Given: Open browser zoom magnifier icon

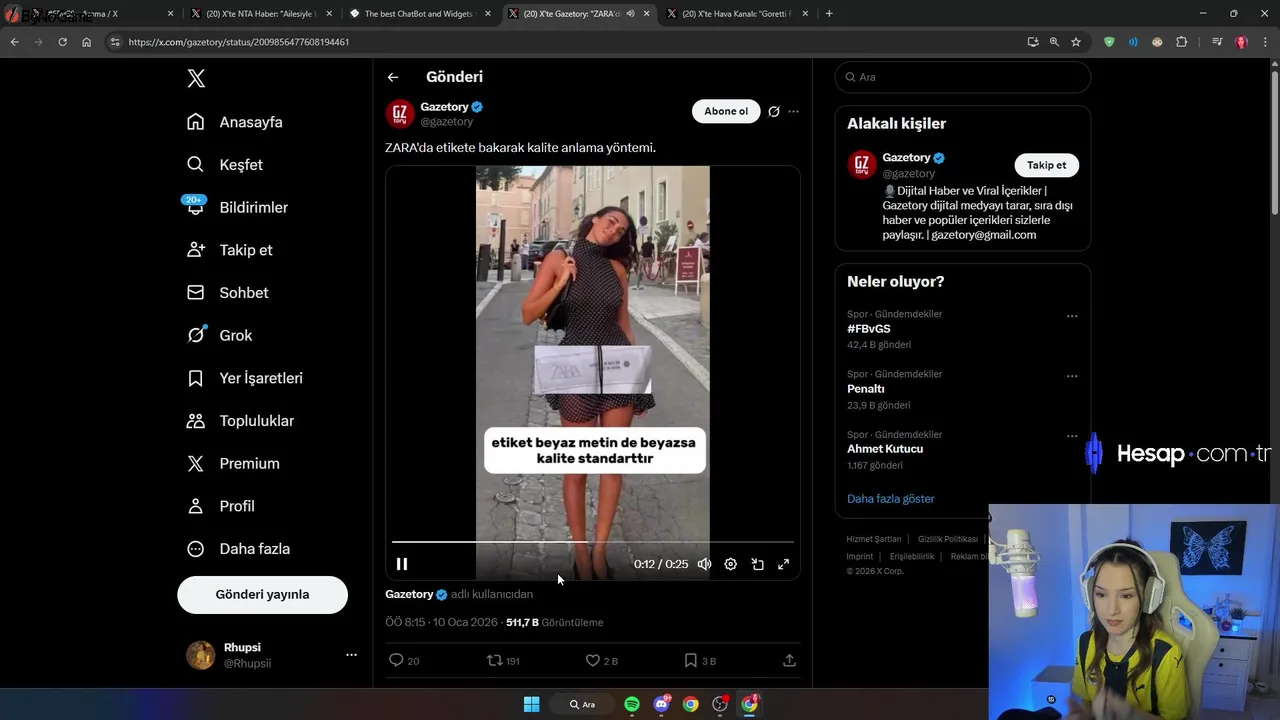Looking at the screenshot, I should pyautogui.click(x=1054, y=42).
